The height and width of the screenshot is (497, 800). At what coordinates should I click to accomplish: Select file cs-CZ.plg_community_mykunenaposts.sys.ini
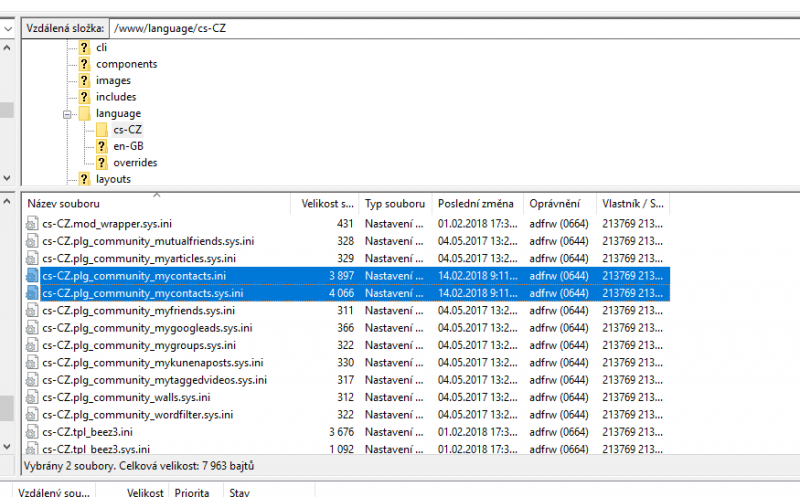pos(153,362)
